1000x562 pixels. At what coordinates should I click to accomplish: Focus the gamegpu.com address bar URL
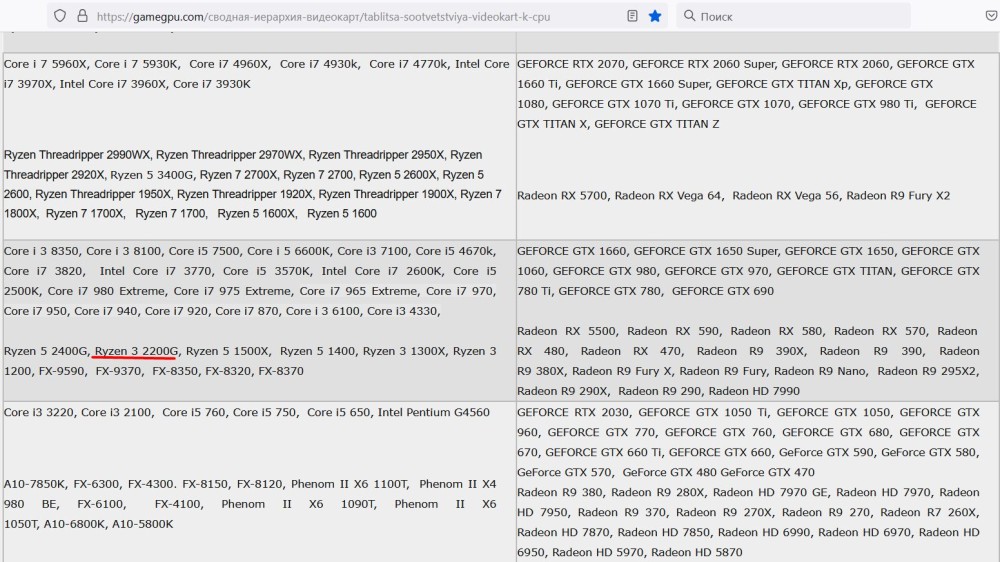323,17
